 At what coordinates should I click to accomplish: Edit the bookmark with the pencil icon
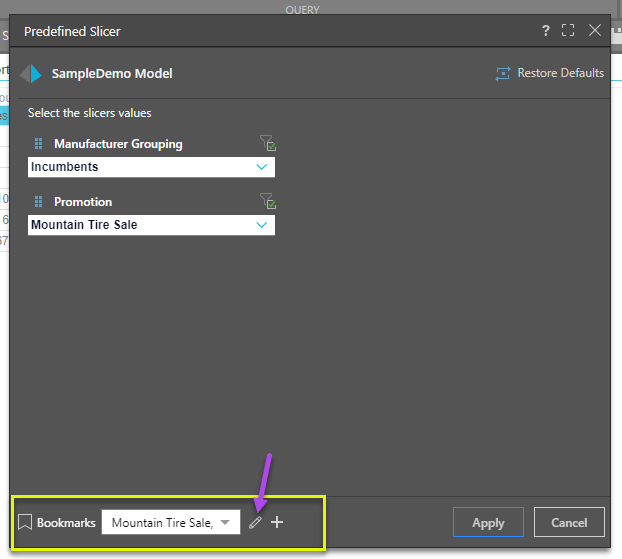(x=255, y=522)
